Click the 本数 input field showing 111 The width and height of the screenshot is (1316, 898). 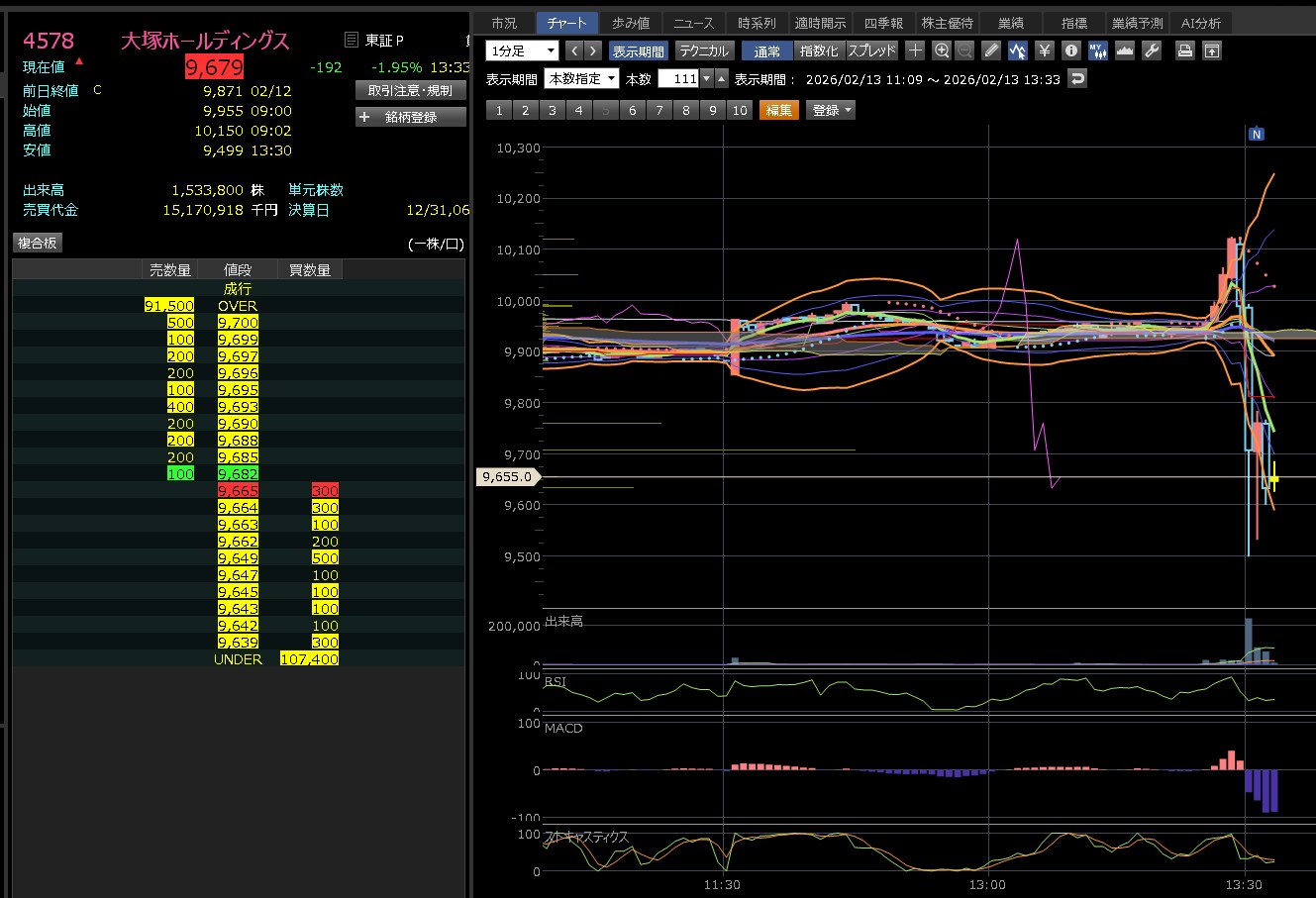pos(679,79)
